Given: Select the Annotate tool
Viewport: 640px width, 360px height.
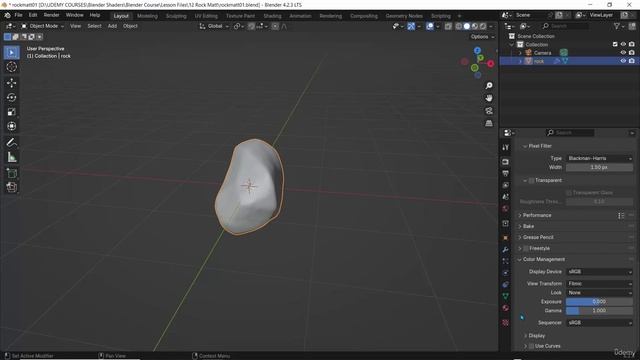Looking at the screenshot, I should (x=11, y=142).
